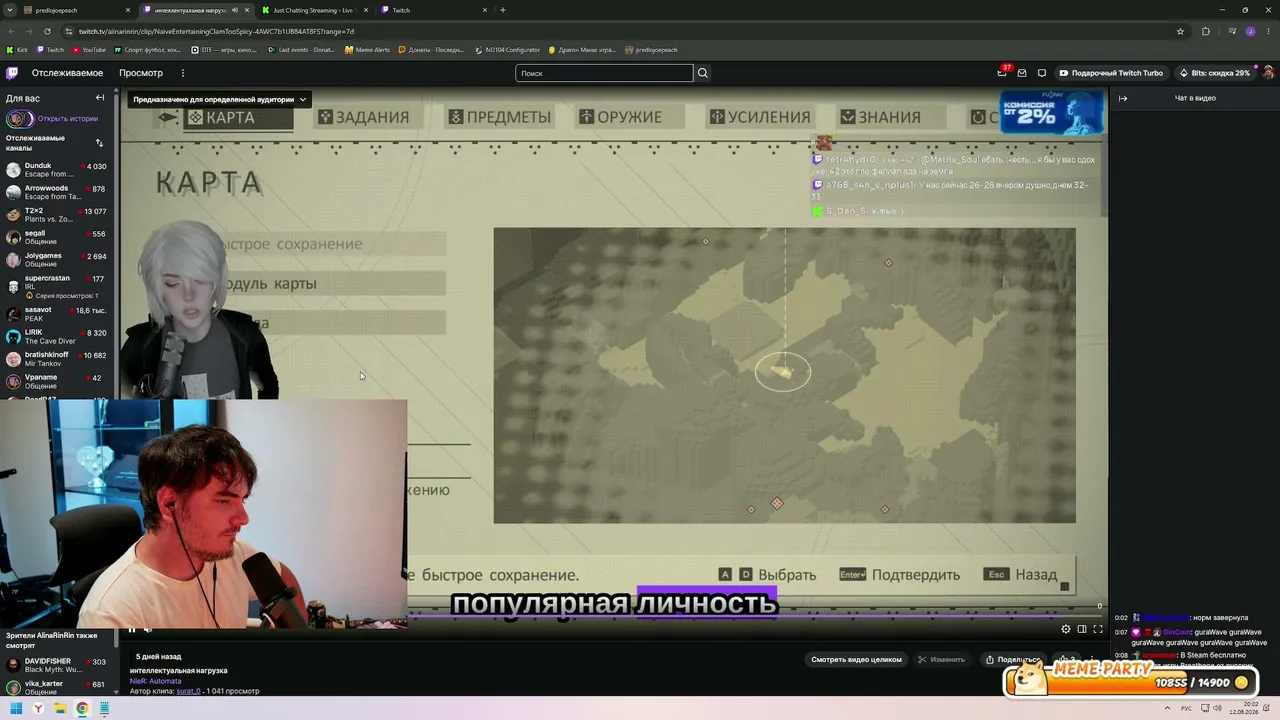Open Chrome from the taskbar
The height and width of the screenshot is (720, 1280).
coord(82,709)
